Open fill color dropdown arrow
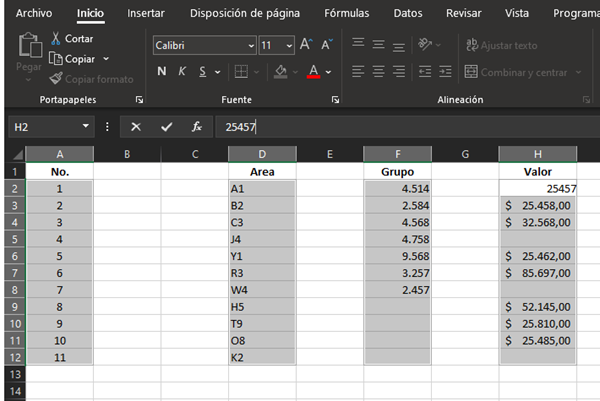This screenshot has width=600, height=401. (295, 72)
